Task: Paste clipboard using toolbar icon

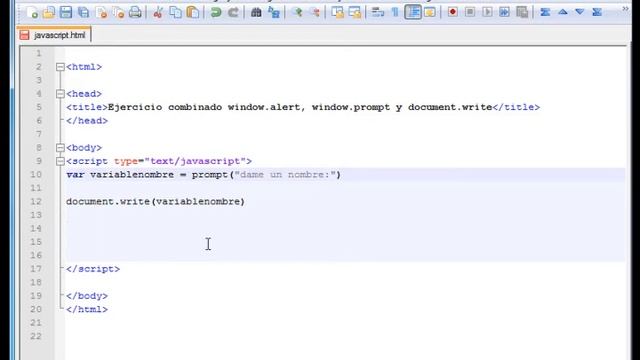Action: [193, 13]
